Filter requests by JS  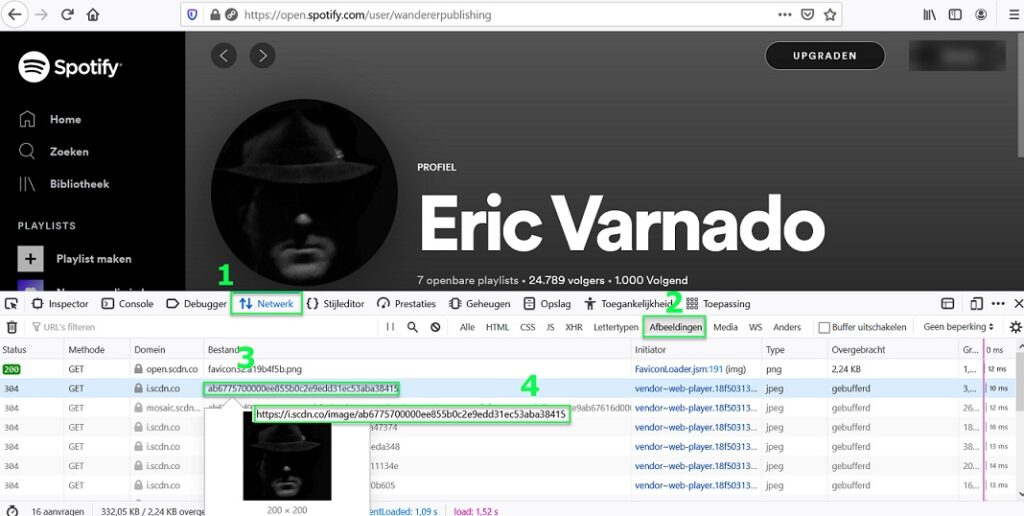pyautogui.click(x=550, y=327)
